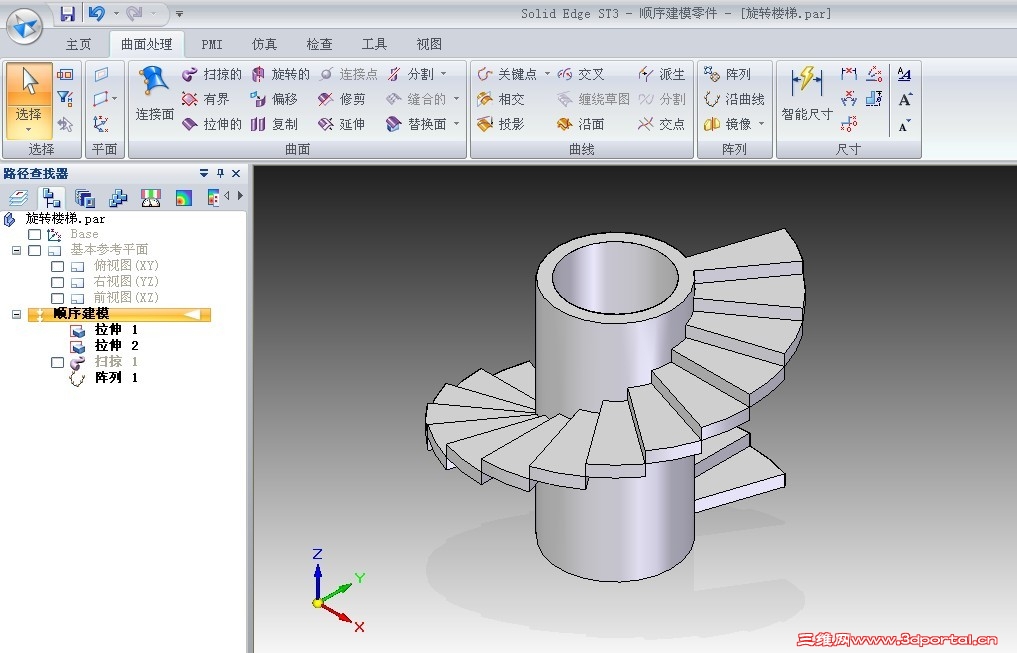Select the 拉伸 1 feature

[106, 330]
